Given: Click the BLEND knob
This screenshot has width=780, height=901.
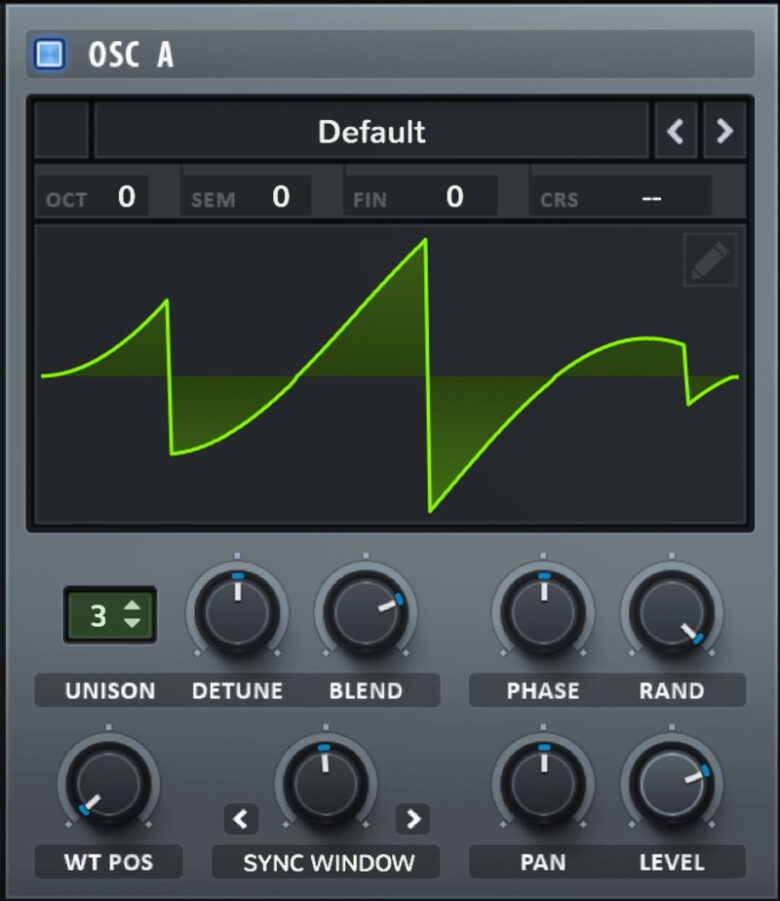Looking at the screenshot, I should click(366, 611).
